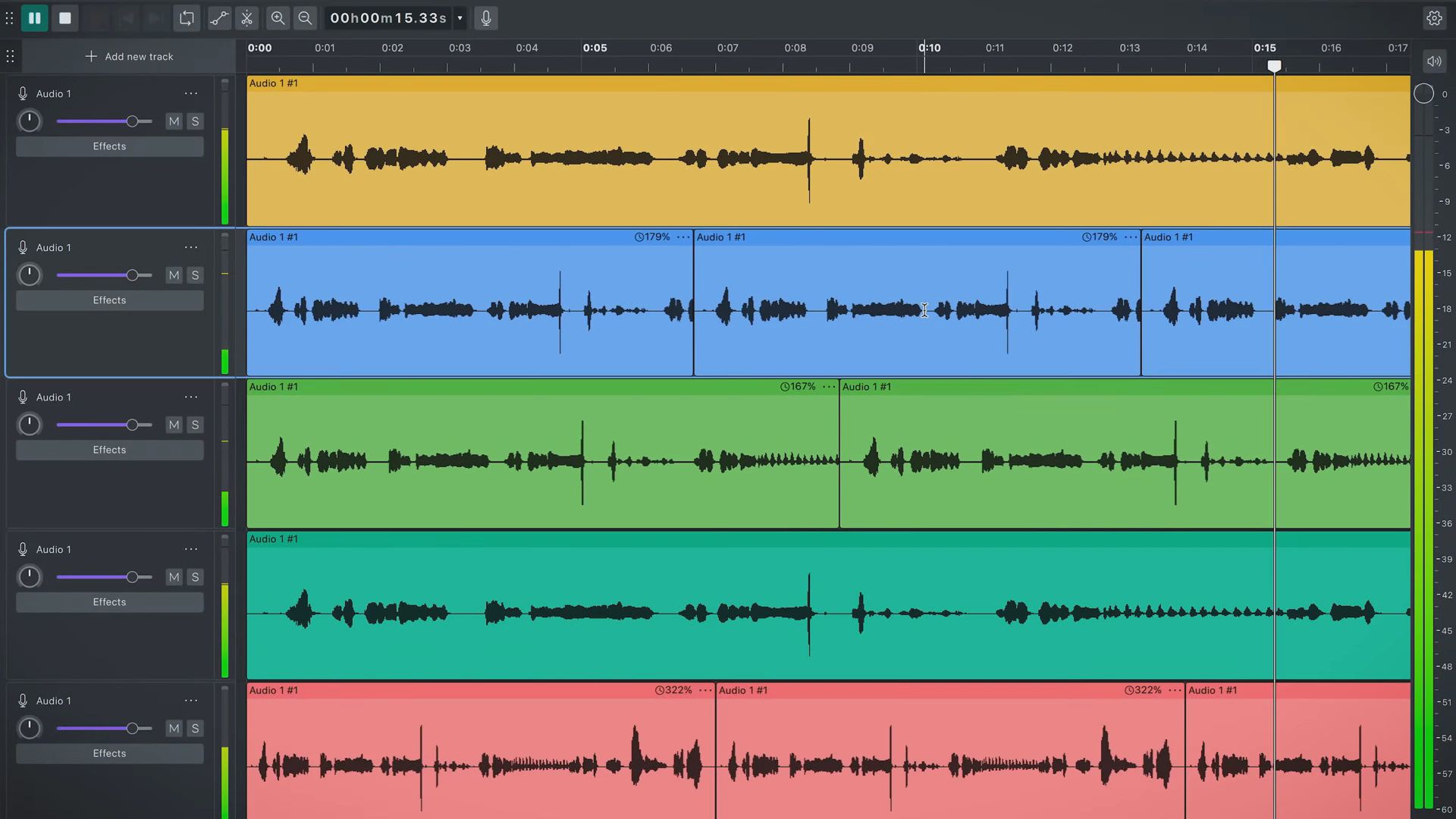
Task: Solo the second blue Audio 1 track
Action: click(195, 275)
